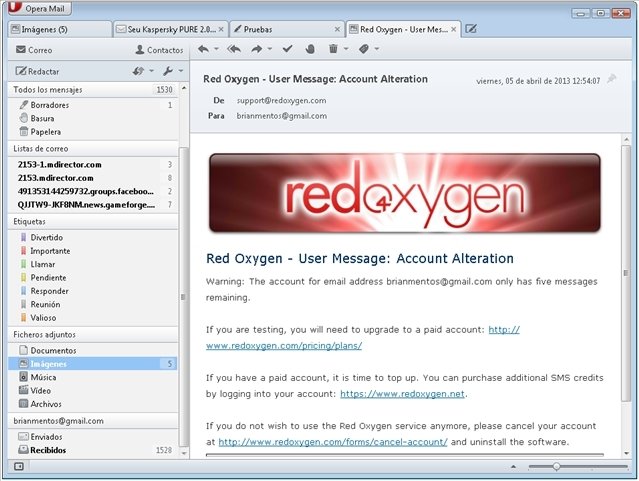This screenshot has width=639, height=481.
Task: Open the redoxygen.com pricing plans link
Action: (x=284, y=346)
